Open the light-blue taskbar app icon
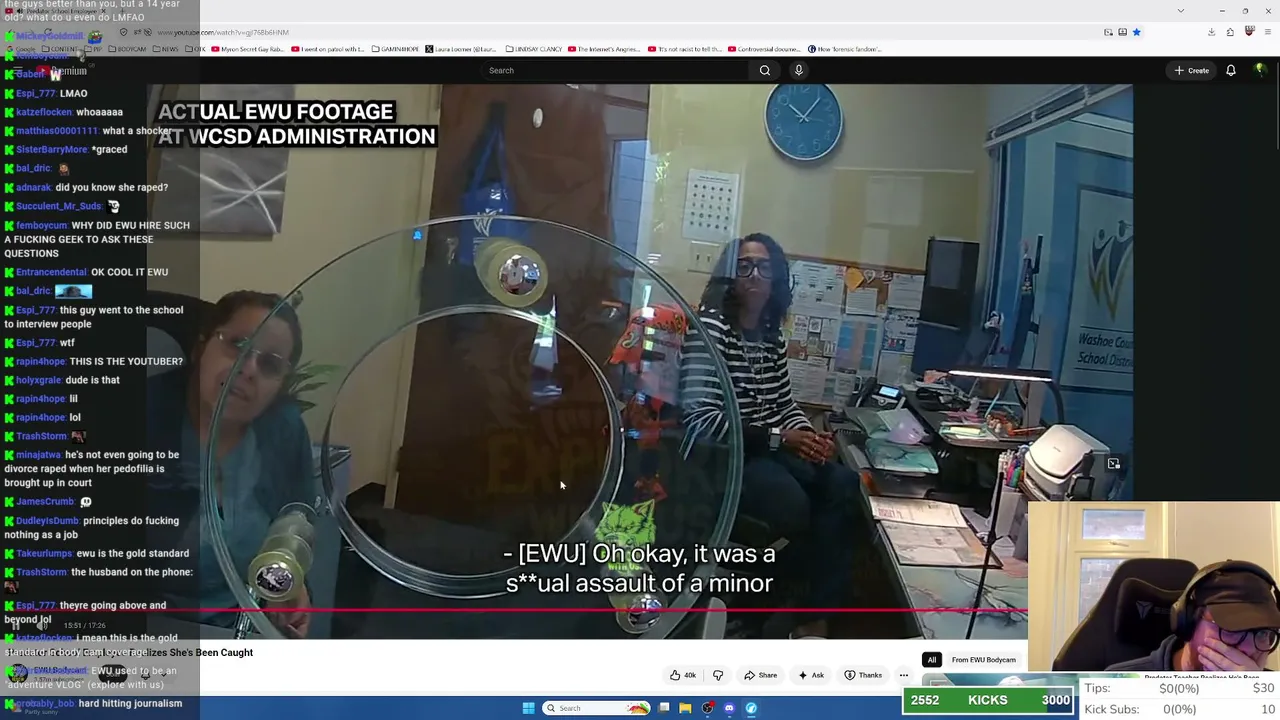The width and height of the screenshot is (1280, 720). (x=751, y=708)
